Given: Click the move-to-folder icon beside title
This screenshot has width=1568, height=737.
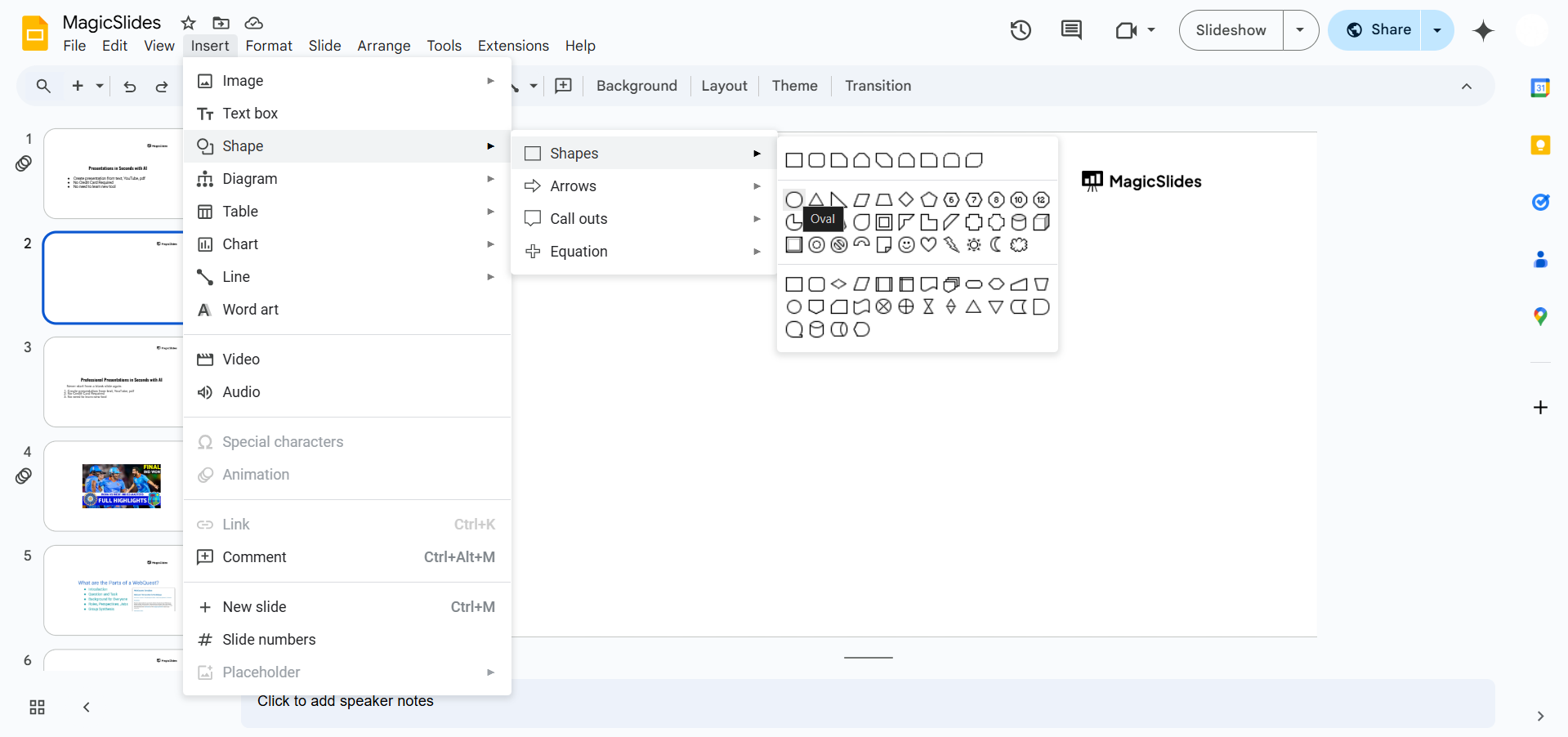Looking at the screenshot, I should coord(221,23).
